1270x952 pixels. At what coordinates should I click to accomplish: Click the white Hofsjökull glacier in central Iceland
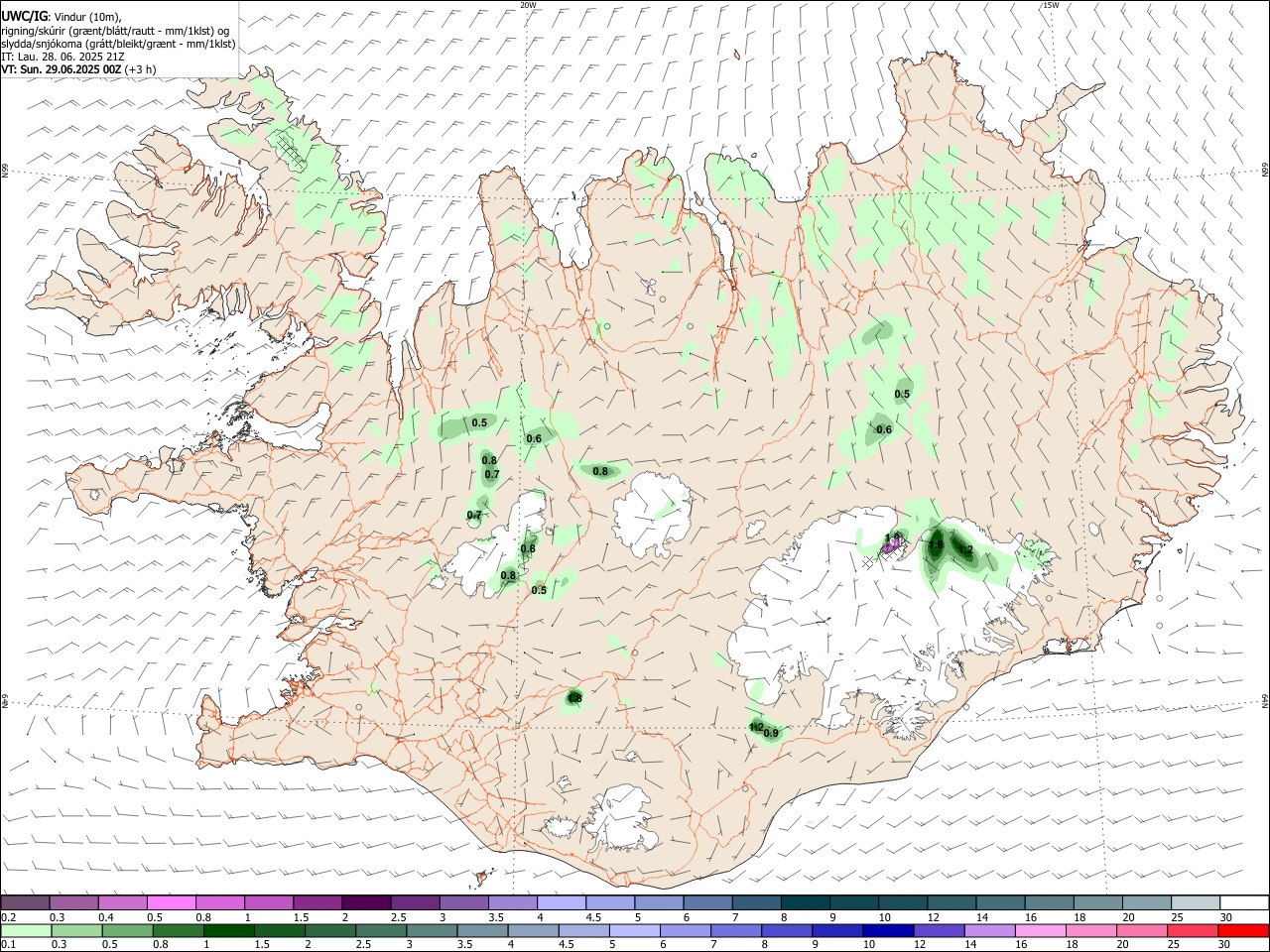tap(652, 514)
